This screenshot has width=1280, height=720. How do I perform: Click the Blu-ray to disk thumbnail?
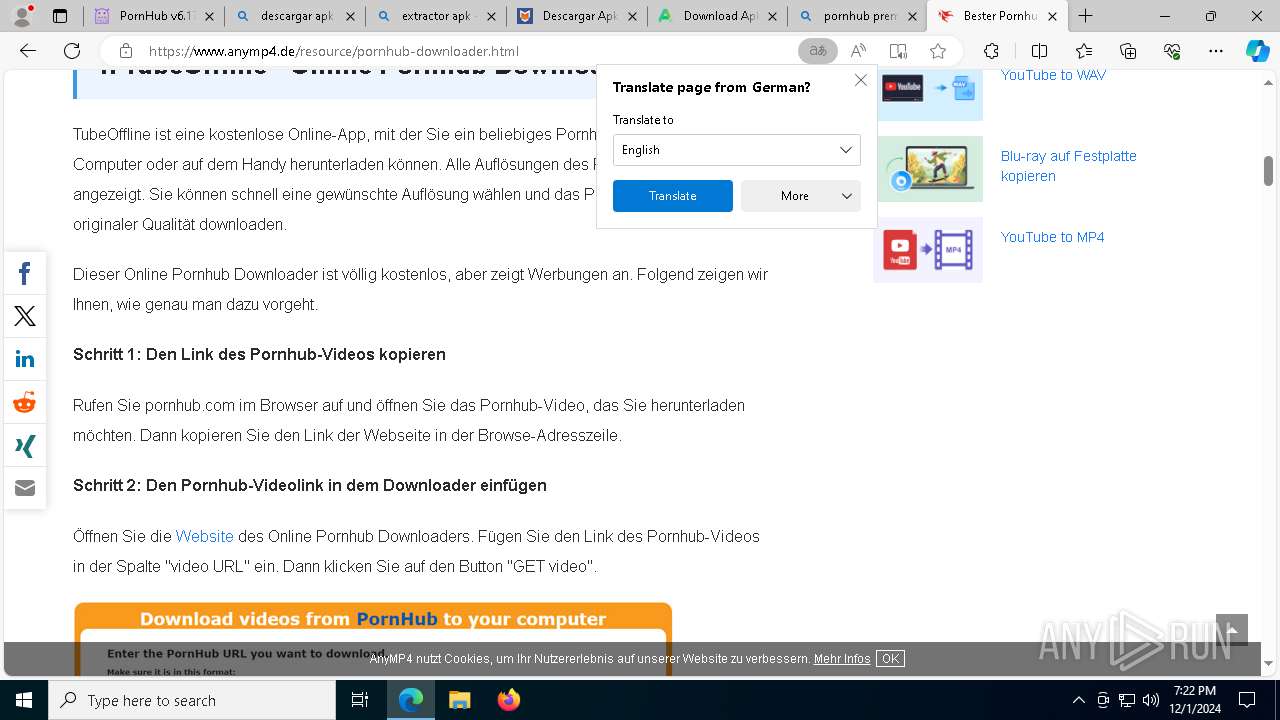click(x=928, y=169)
